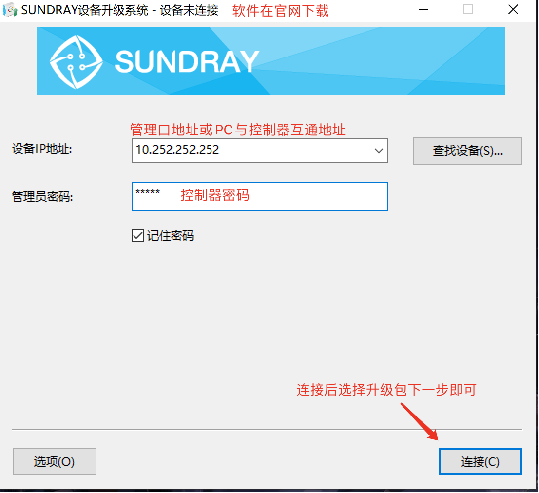Click the 10.252.252.252 combo box text
This screenshot has width=539, height=493.
click(177, 150)
